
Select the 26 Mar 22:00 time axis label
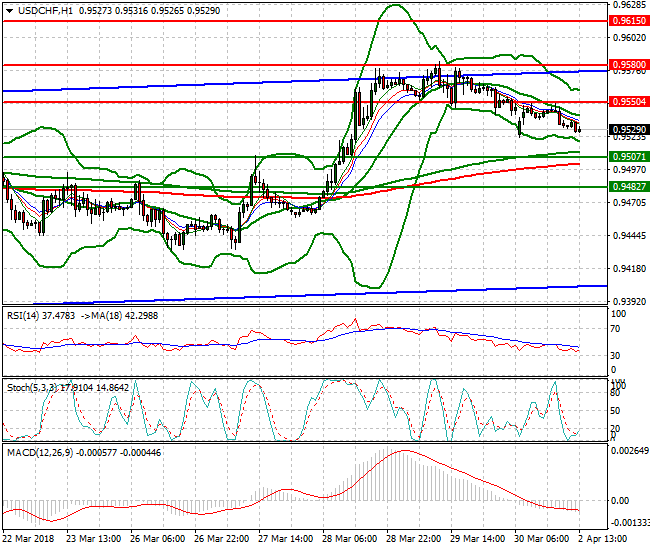pos(221,539)
